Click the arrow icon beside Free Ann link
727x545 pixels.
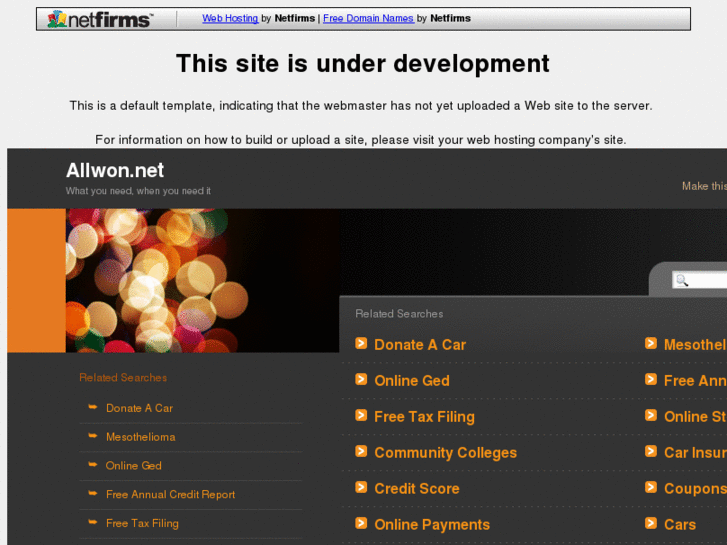click(651, 379)
